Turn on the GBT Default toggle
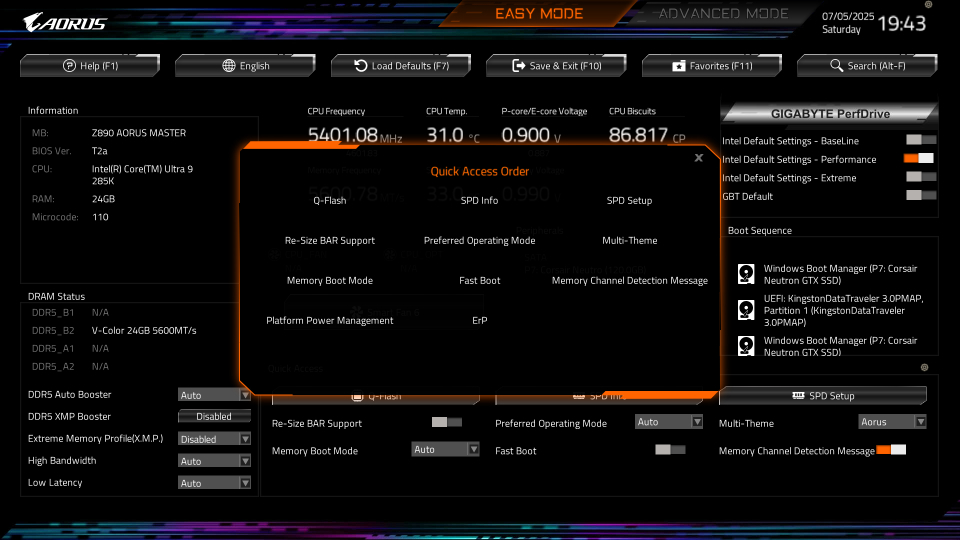 (920, 196)
